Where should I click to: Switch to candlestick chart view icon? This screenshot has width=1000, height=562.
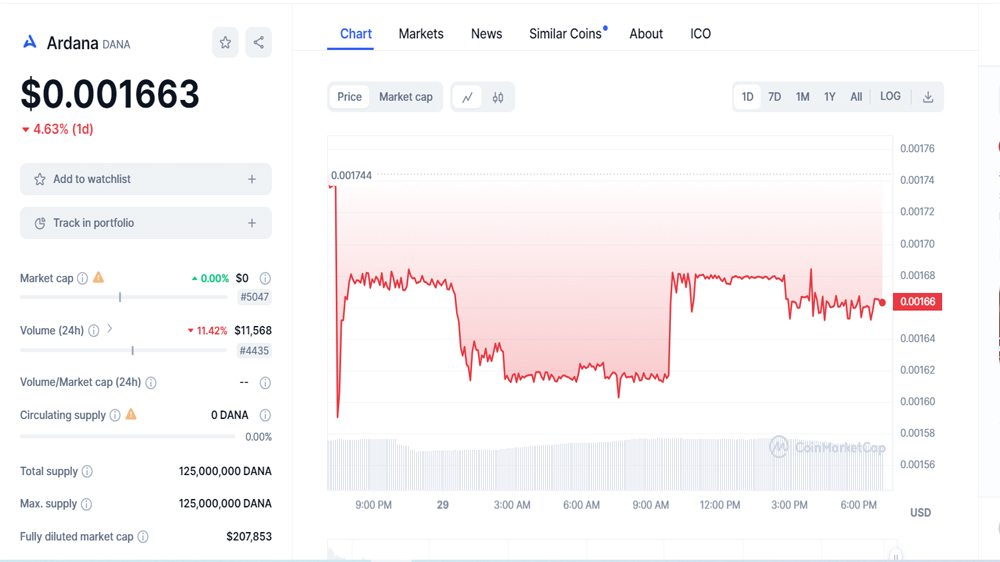pos(498,97)
